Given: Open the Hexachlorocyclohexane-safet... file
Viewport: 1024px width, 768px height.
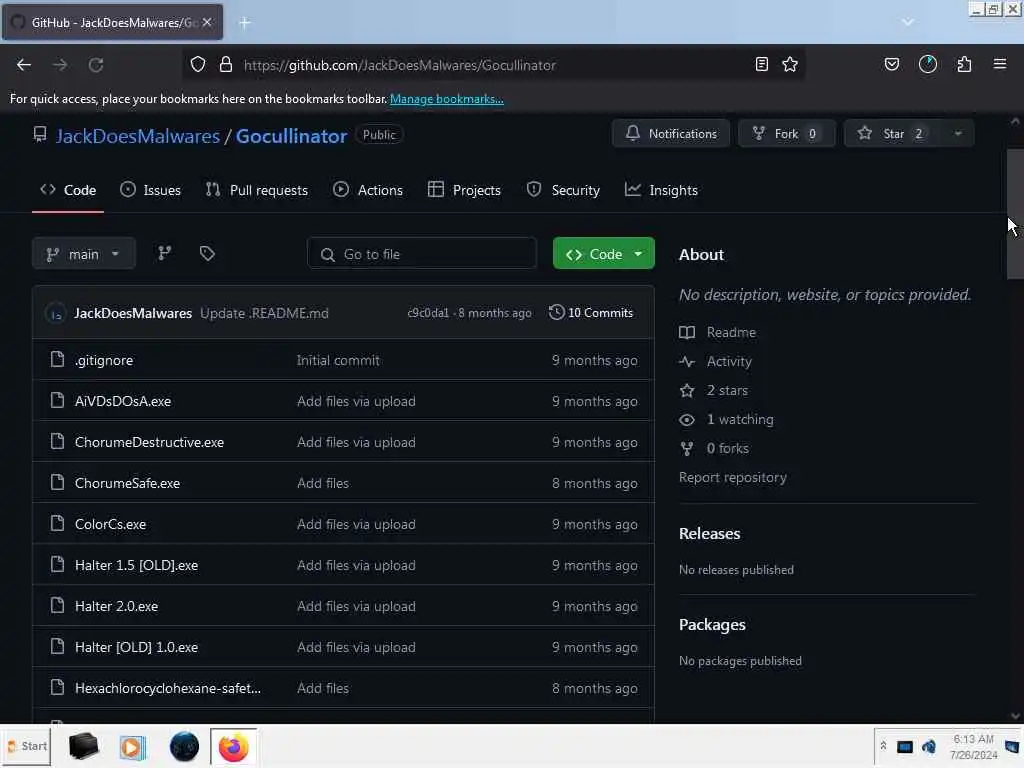Looking at the screenshot, I should pyautogui.click(x=168, y=688).
